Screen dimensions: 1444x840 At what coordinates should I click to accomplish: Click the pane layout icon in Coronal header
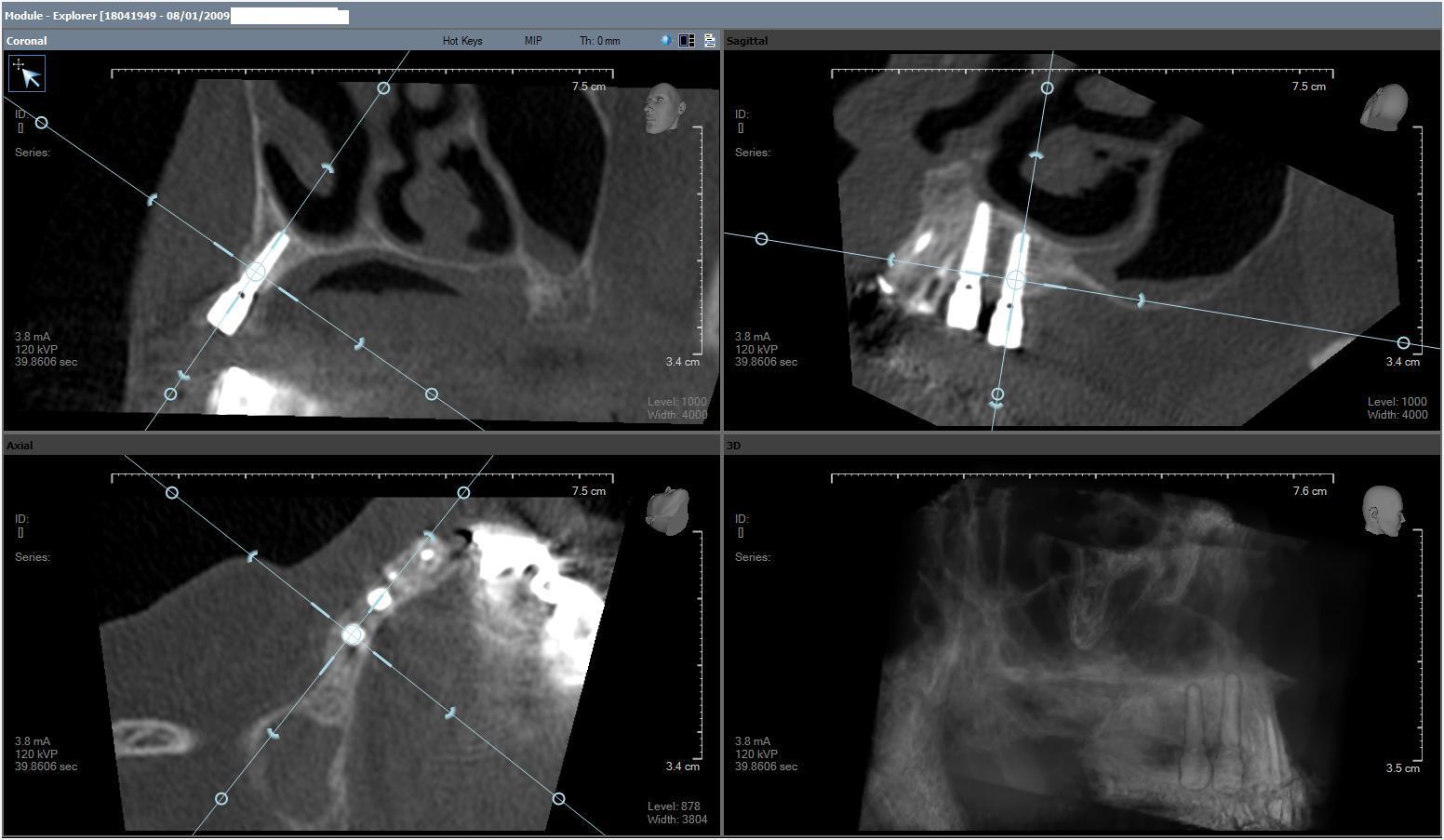pyautogui.click(x=687, y=41)
